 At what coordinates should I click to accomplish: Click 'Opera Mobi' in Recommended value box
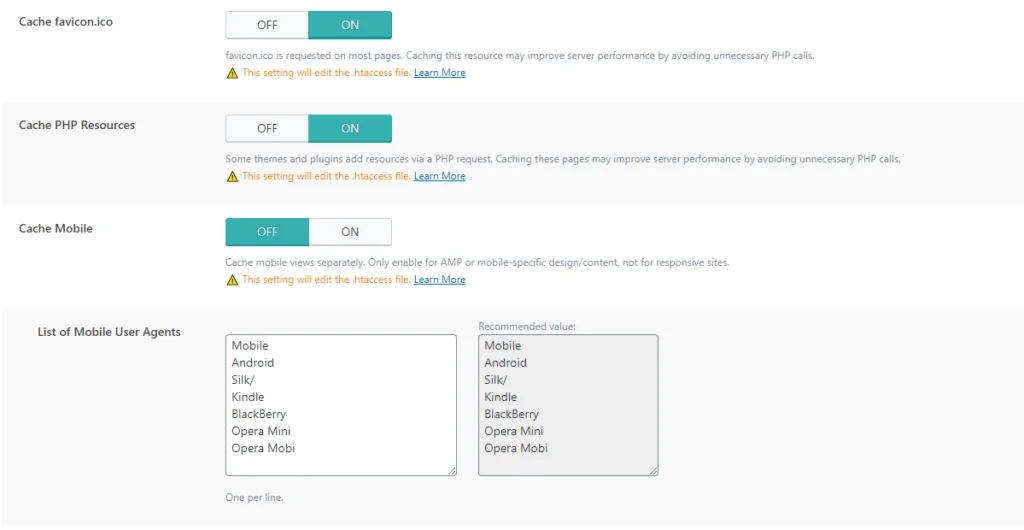point(516,448)
